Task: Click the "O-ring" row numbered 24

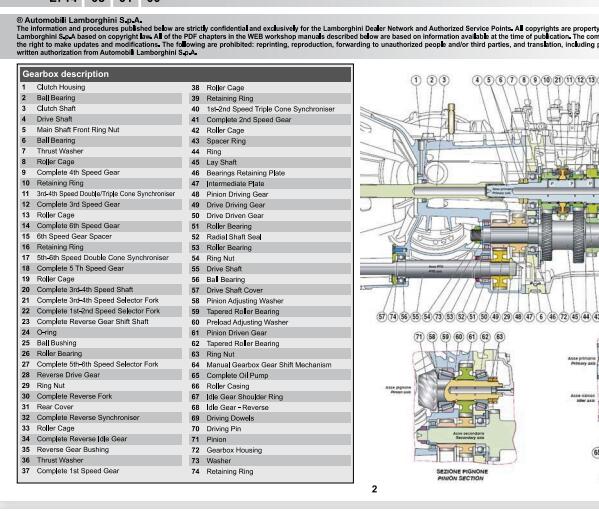Action: pos(101,333)
